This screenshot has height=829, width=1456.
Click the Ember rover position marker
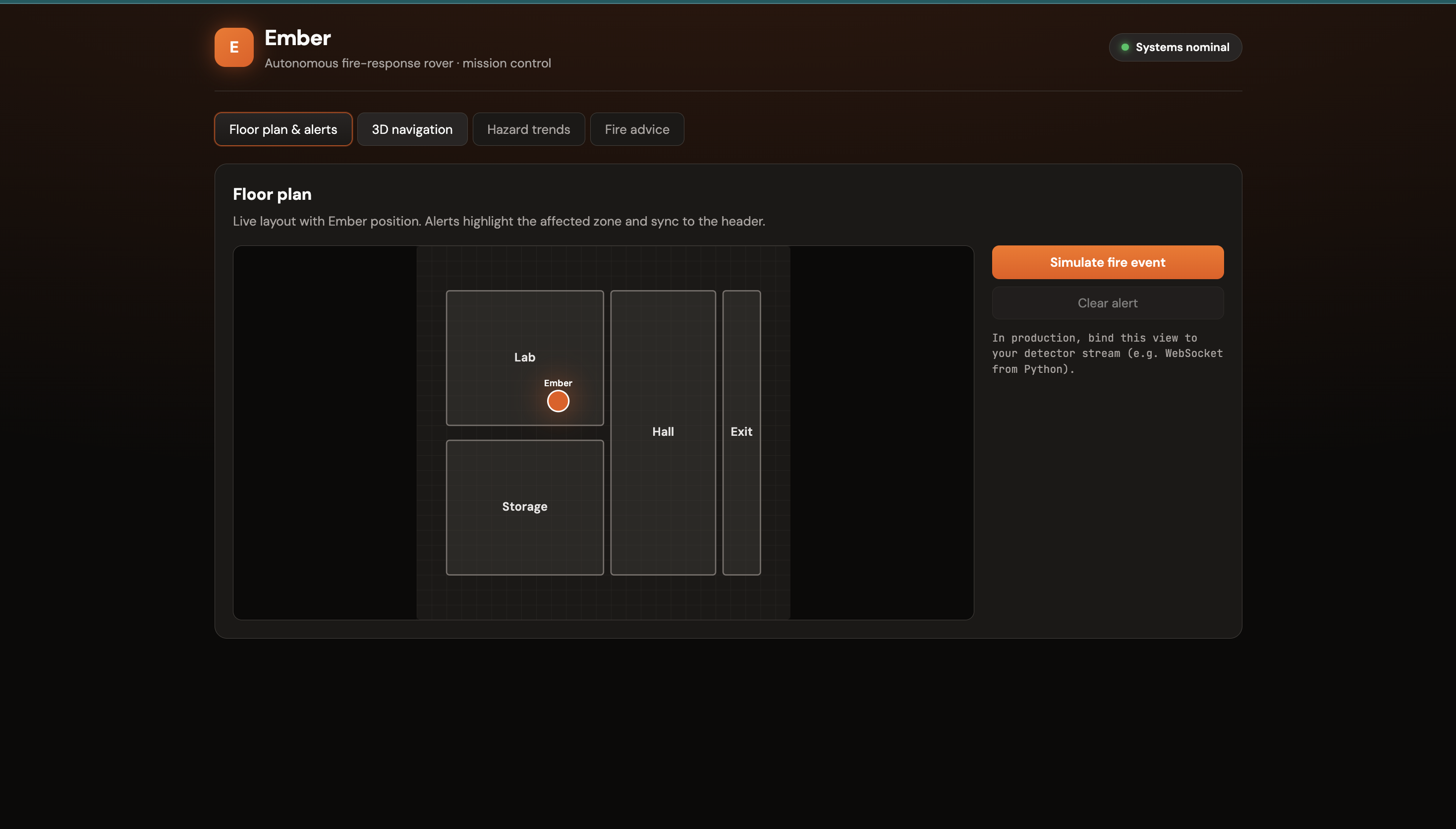[x=558, y=401]
